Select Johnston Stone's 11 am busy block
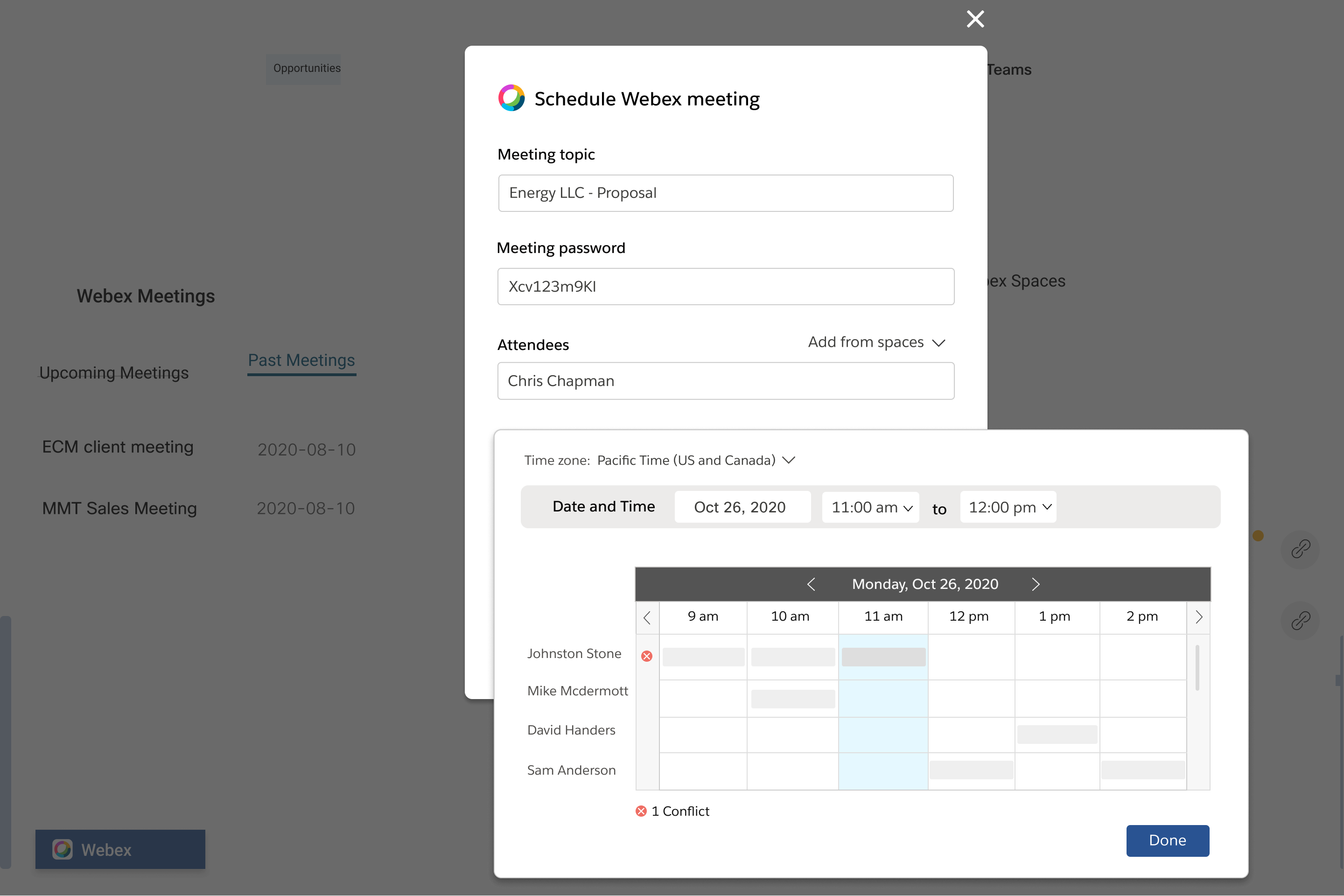 coord(883,657)
